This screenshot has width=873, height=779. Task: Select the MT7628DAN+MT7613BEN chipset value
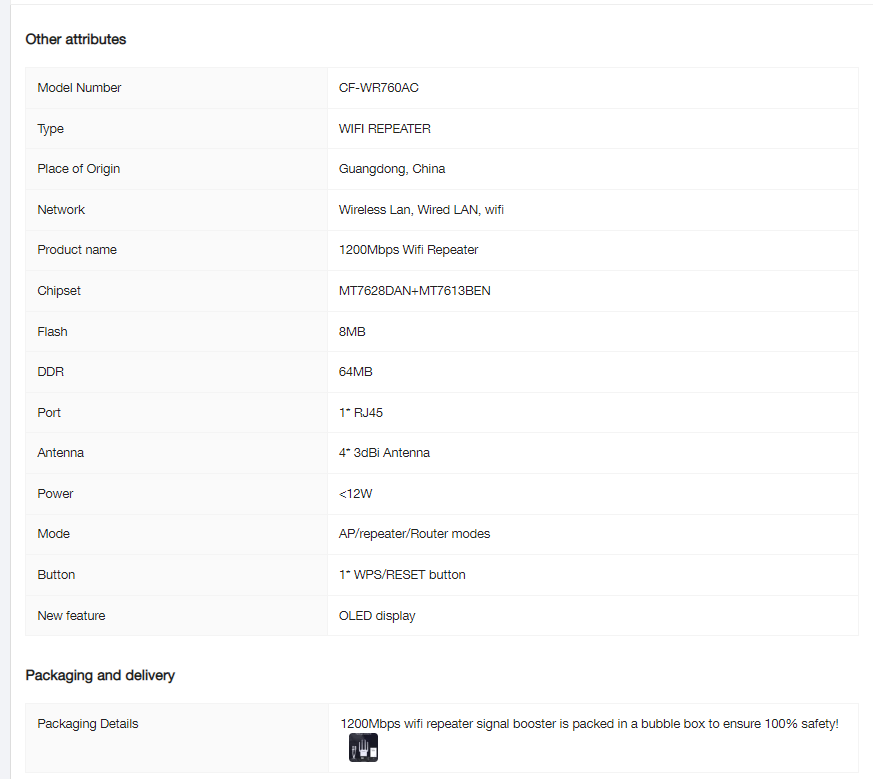click(x=415, y=291)
